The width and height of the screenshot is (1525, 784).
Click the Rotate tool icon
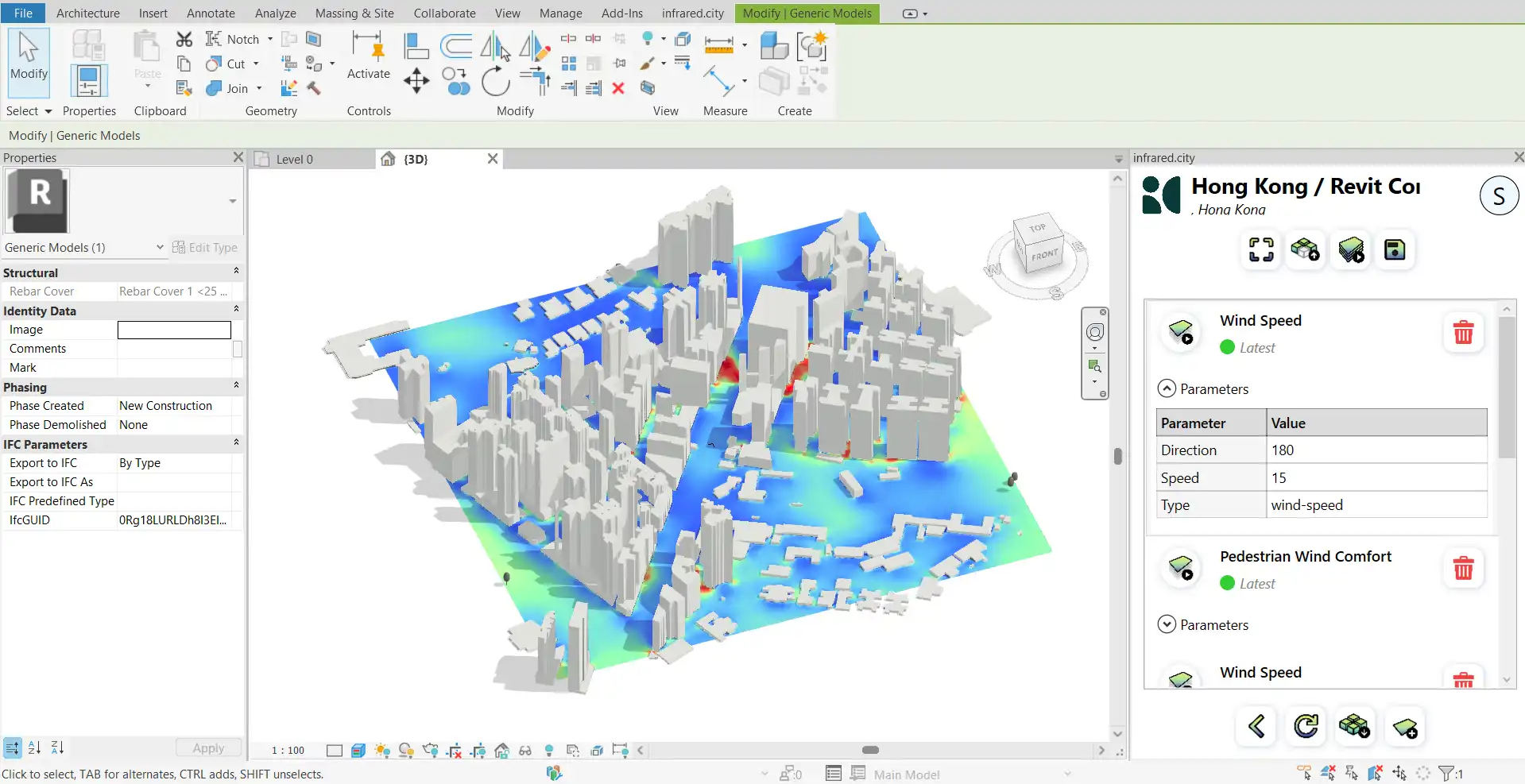pos(495,81)
